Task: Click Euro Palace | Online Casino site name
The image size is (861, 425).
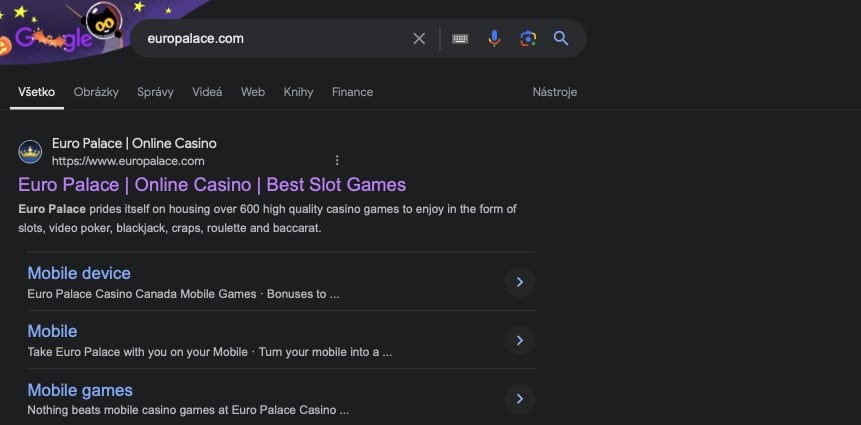Action: [x=134, y=143]
